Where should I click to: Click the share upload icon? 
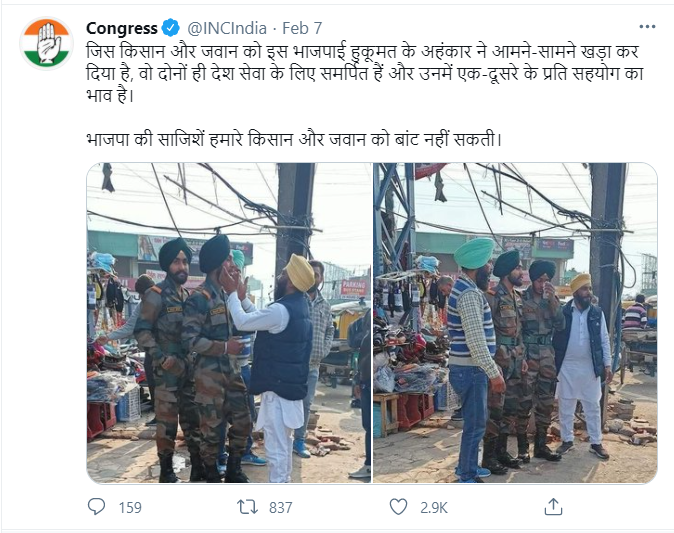tap(553, 507)
